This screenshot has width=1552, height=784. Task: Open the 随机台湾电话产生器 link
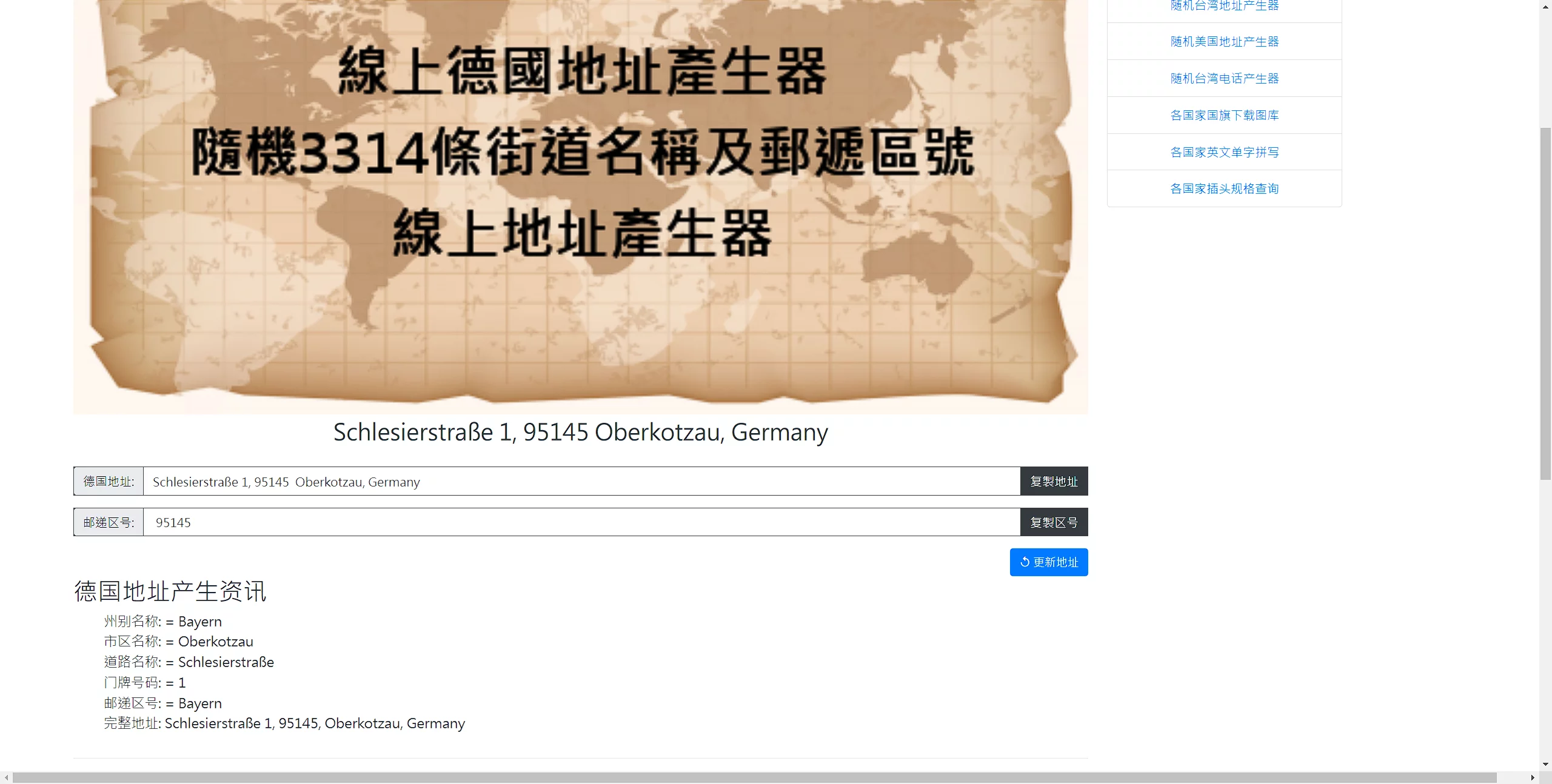click(x=1224, y=79)
